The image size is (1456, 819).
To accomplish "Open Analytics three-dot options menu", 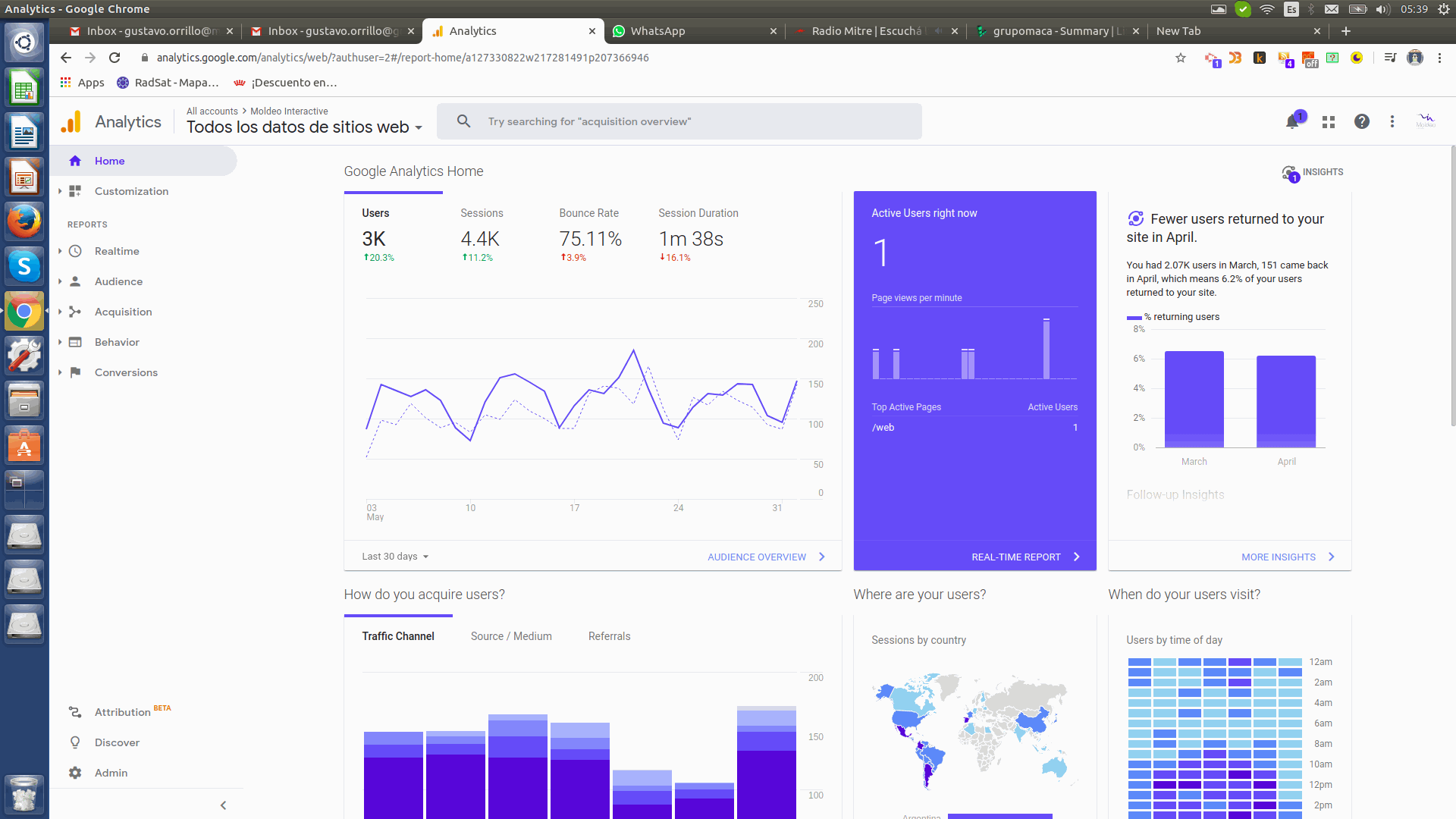I will (x=1392, y=121).
